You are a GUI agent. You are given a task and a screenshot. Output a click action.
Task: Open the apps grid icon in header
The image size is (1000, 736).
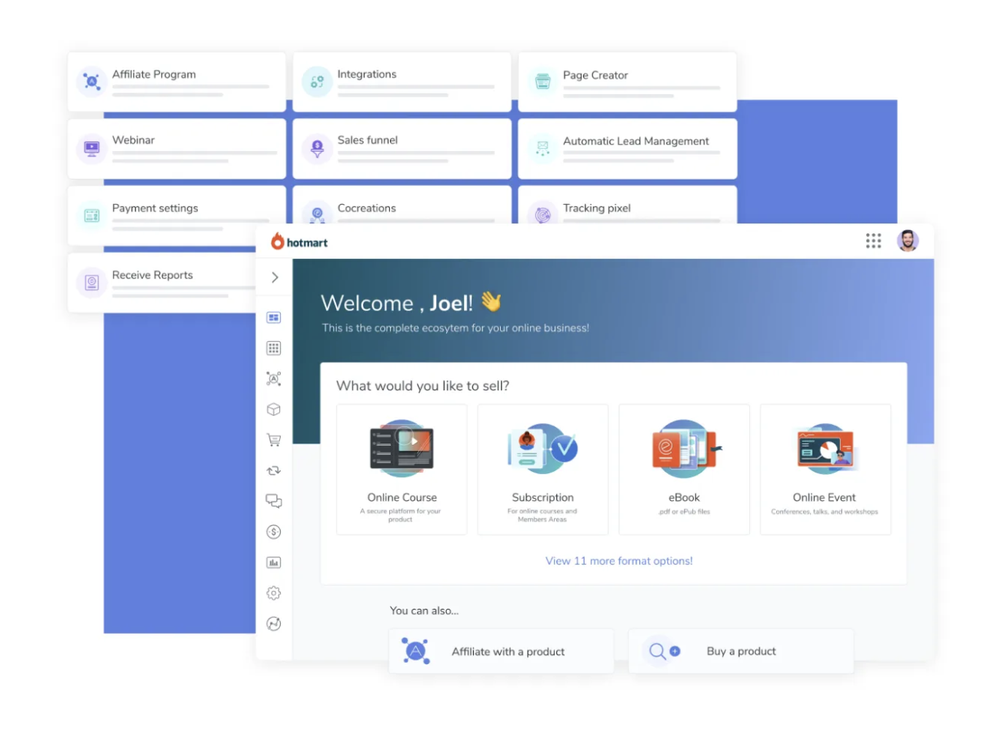point(873,241)
